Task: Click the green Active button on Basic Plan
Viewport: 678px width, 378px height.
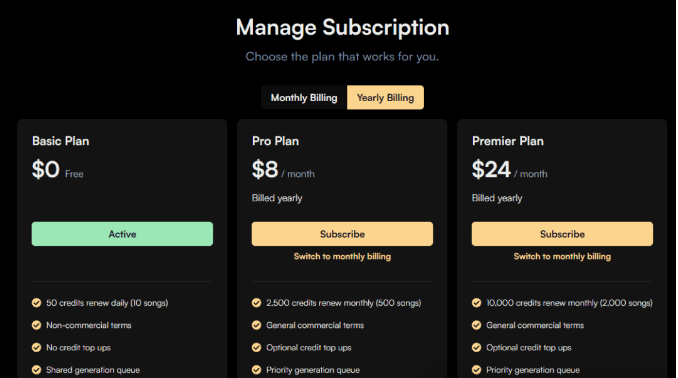Action: pyautogui.click(x=122, y=234)
